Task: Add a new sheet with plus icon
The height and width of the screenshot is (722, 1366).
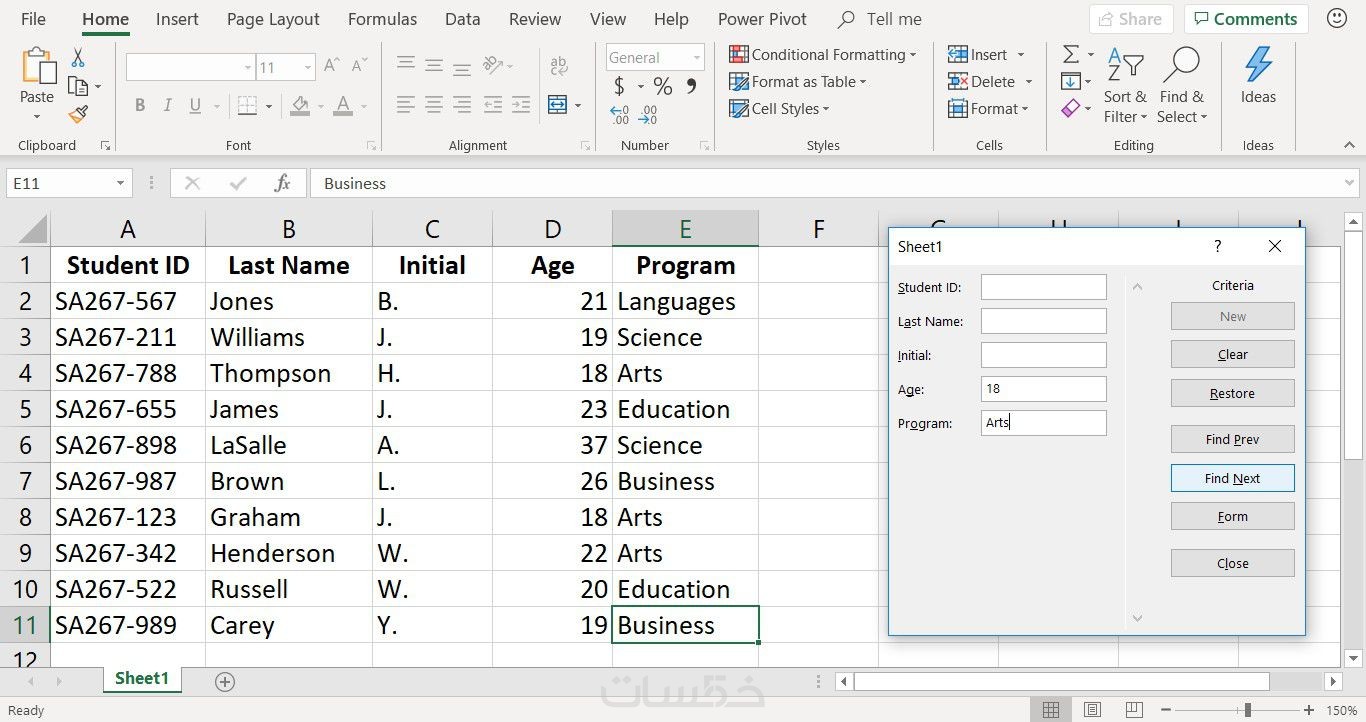Action: pyautogui.click(x=225, y=682)
